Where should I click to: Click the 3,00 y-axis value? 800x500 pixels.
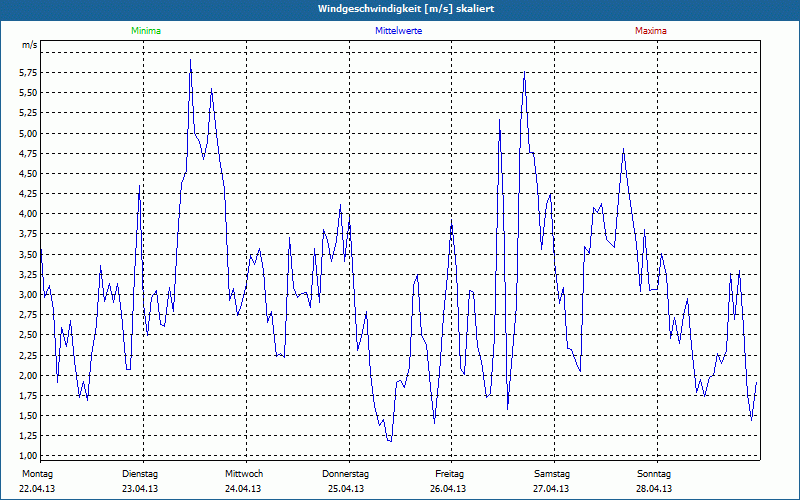click(28, 295)
